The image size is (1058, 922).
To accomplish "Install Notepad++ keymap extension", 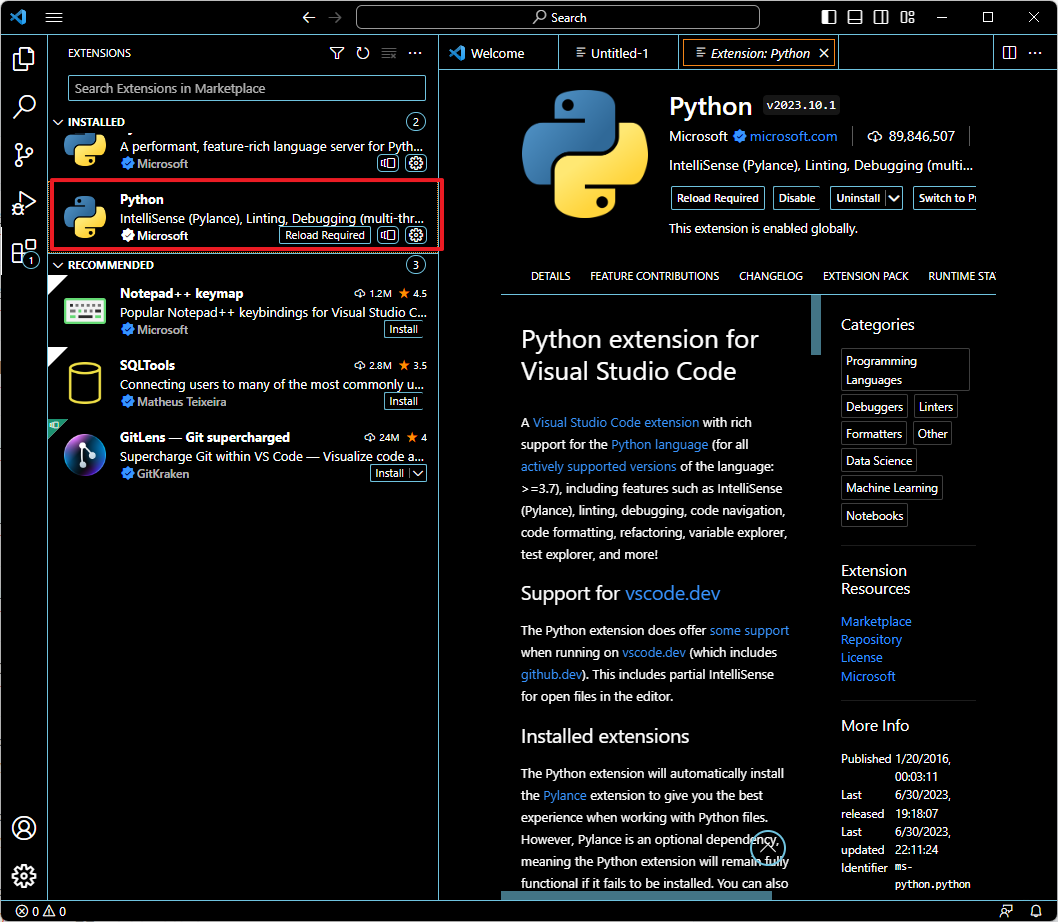I will click(403, 329).
